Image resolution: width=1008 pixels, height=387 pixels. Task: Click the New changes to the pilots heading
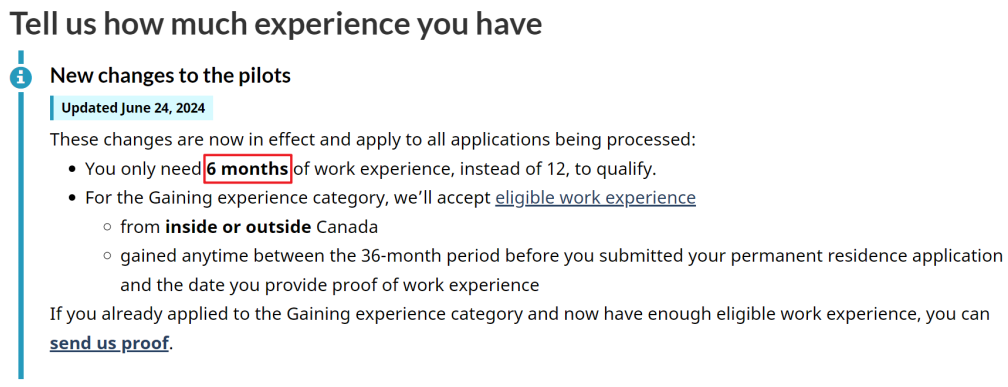[170, 75]
